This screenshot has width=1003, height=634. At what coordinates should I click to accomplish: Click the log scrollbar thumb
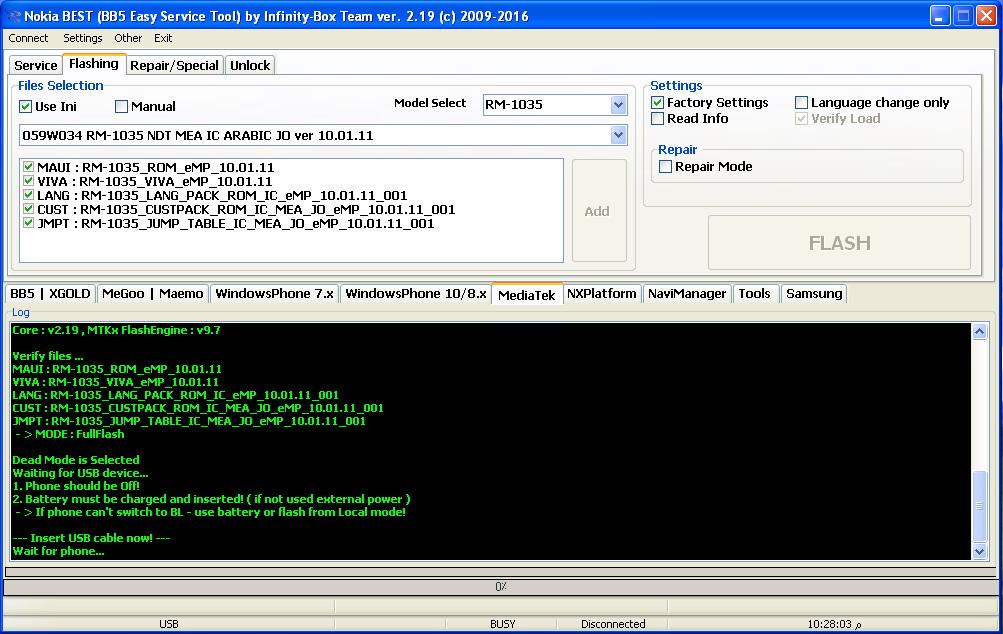pyautogui.click(x=979, y=505)
